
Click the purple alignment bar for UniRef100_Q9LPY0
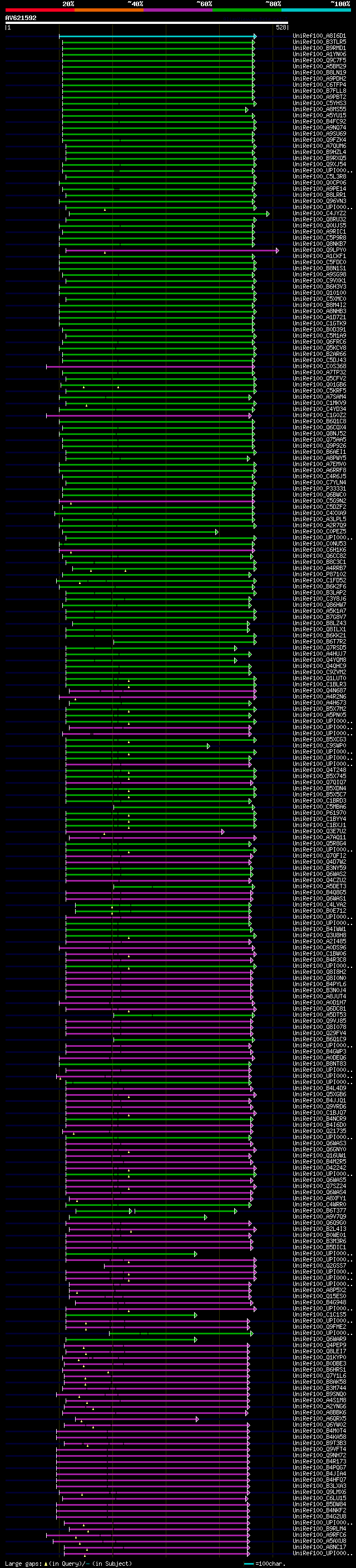172,251
